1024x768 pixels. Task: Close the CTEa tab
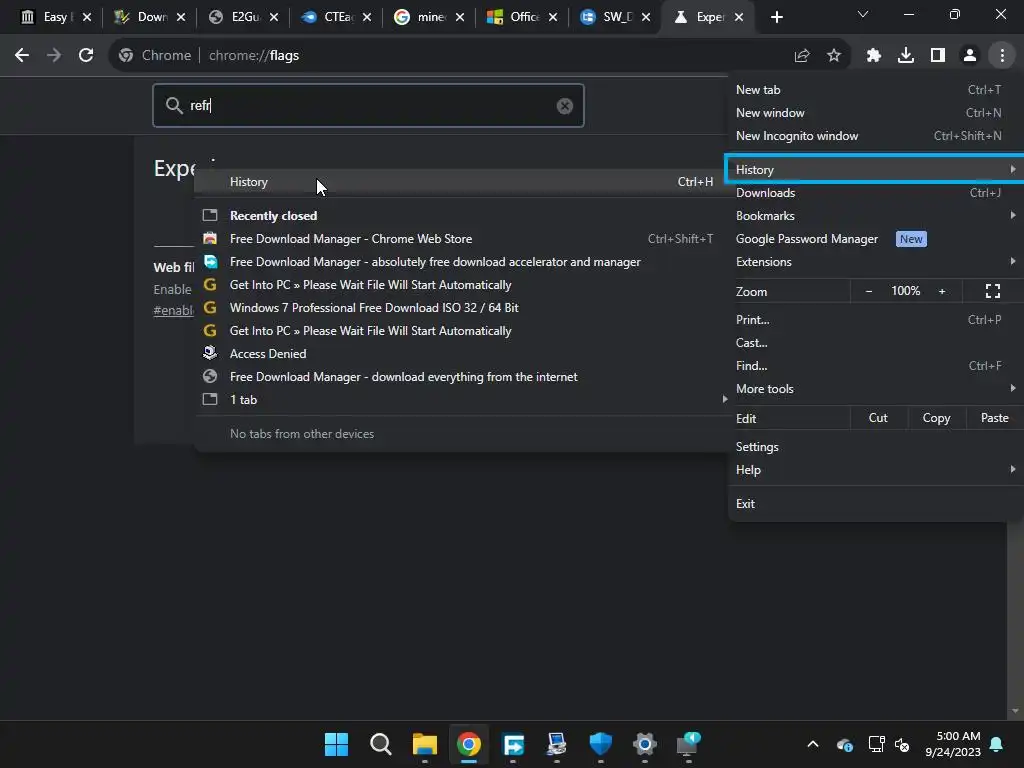click(x=367, y=17)
